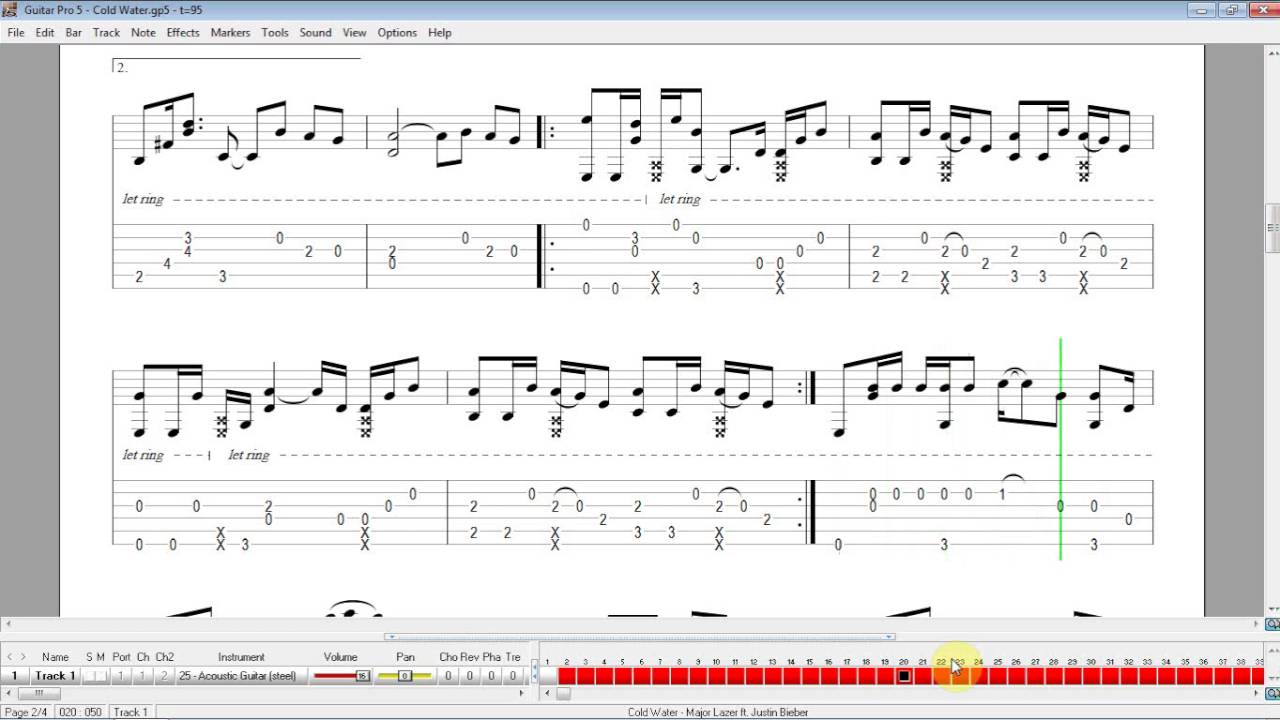Click the track list horizontal scrollbar thumb

click(x=40, y=694)
